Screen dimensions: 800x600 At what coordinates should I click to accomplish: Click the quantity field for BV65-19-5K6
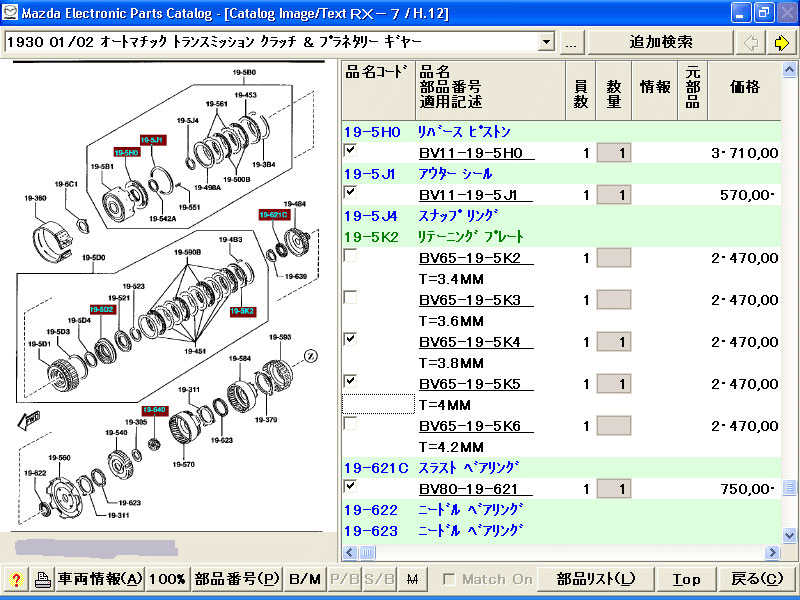pos(614,426)
